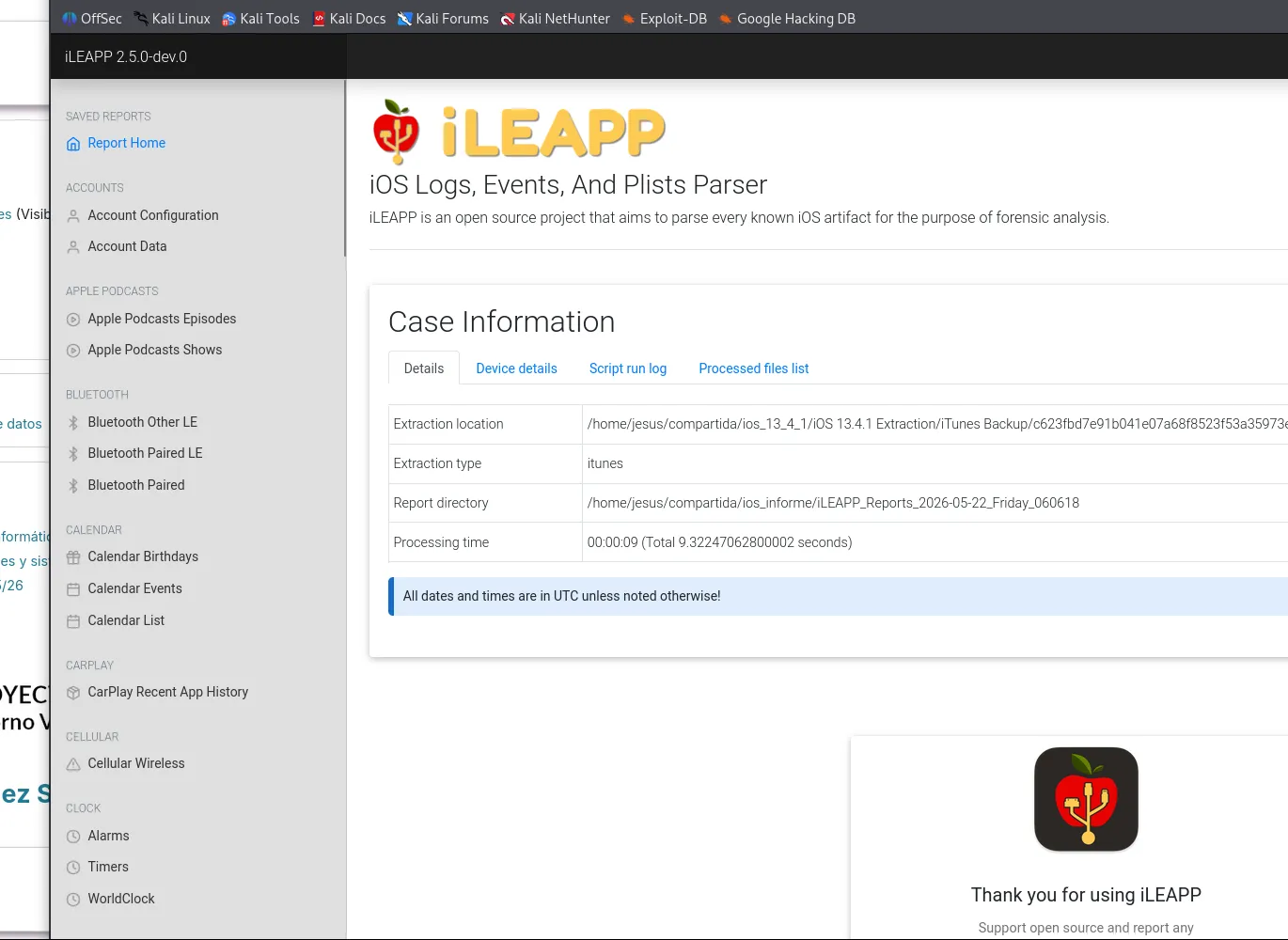The height and width of the screenshot is (940, 1288).
Task: Click the Bluetooth icon next to Bluetooth Paired
Action: 73,486
